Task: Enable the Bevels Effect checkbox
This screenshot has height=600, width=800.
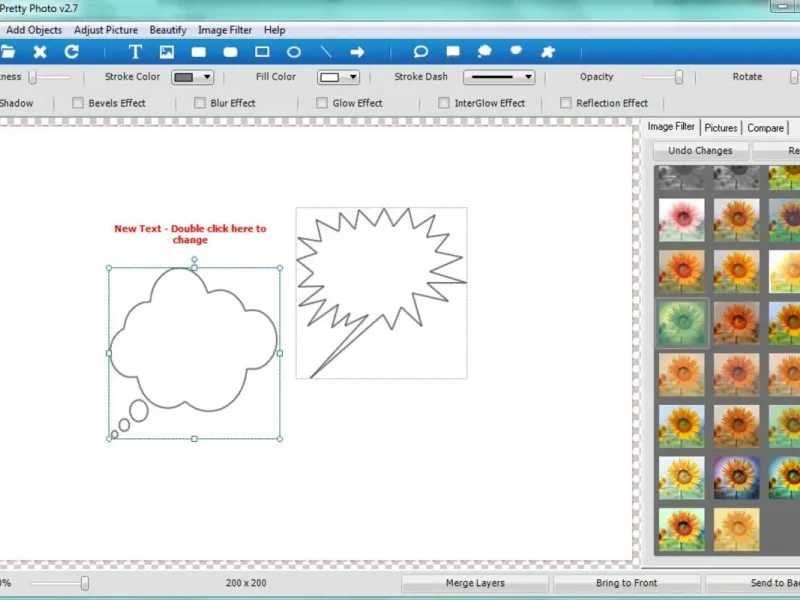Action: tap(78, 103)
